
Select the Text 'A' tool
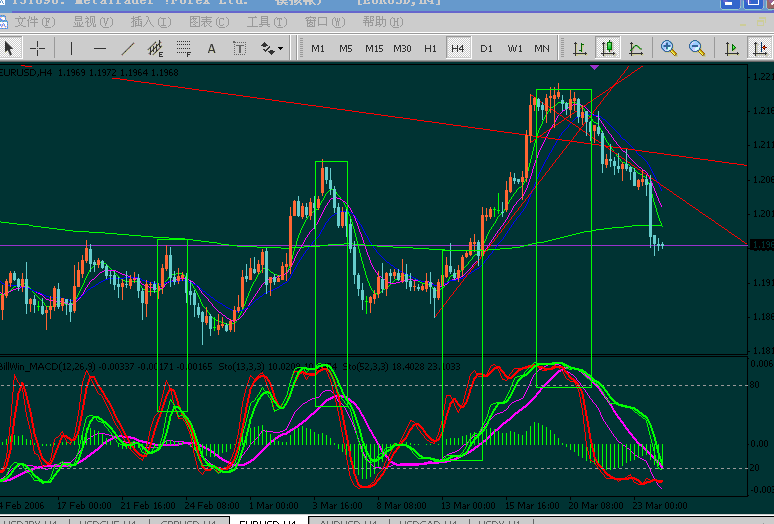(x=211, y=48)
